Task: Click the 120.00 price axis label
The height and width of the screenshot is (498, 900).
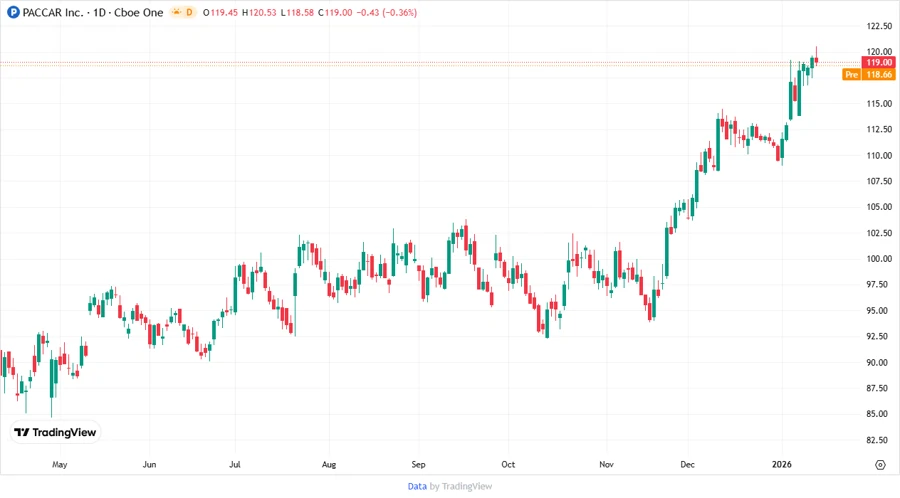Action: 879,52
